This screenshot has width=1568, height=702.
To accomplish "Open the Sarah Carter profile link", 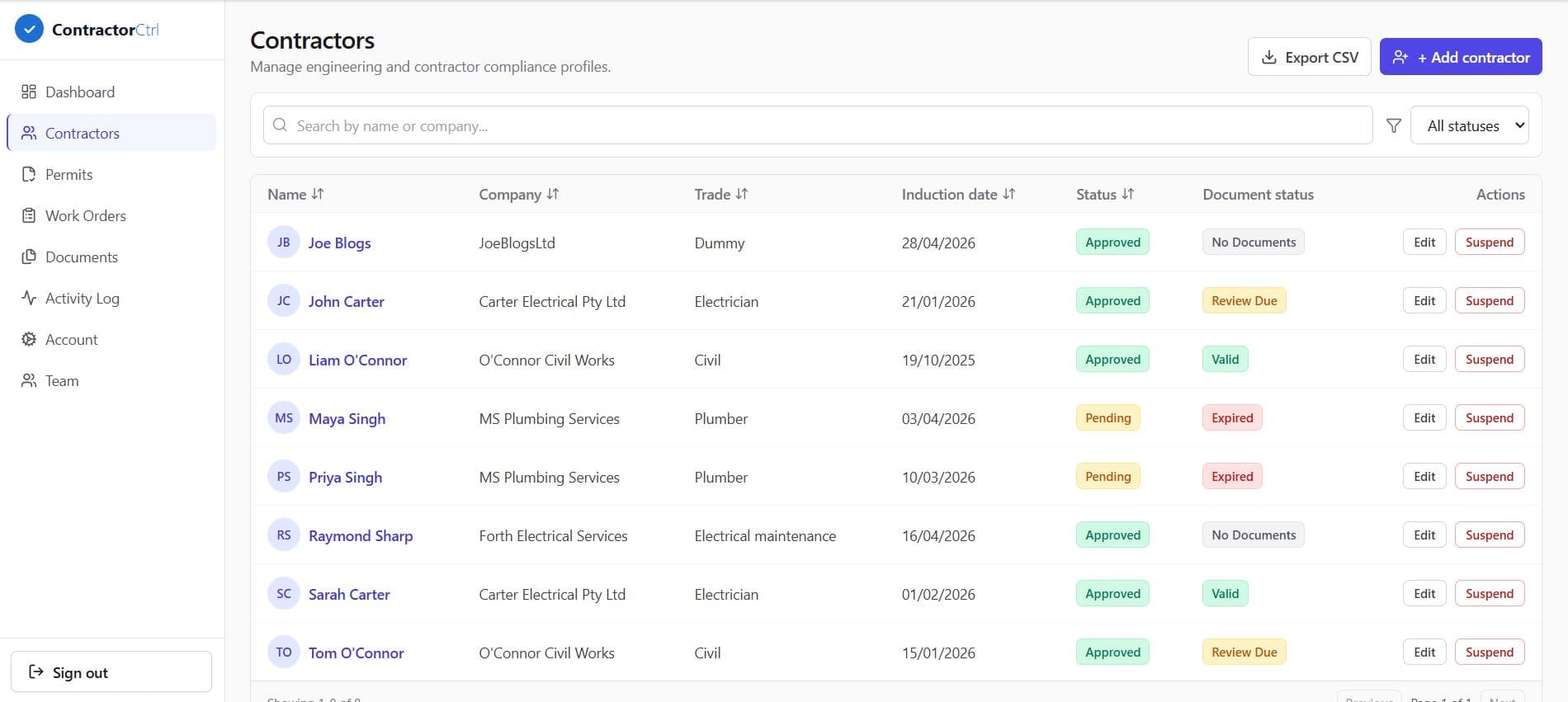I will click(x=349, y=594).
